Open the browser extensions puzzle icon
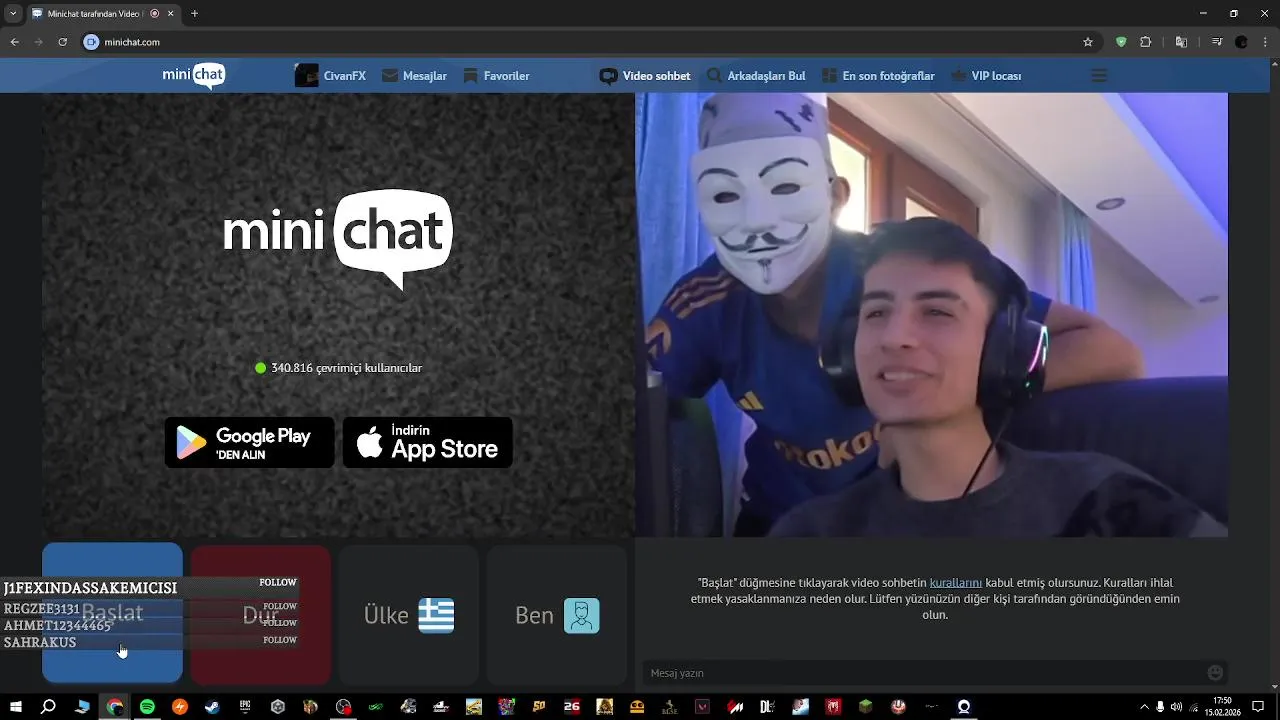This screenshot has width=1280, height=720. (x=1146, y=42)
